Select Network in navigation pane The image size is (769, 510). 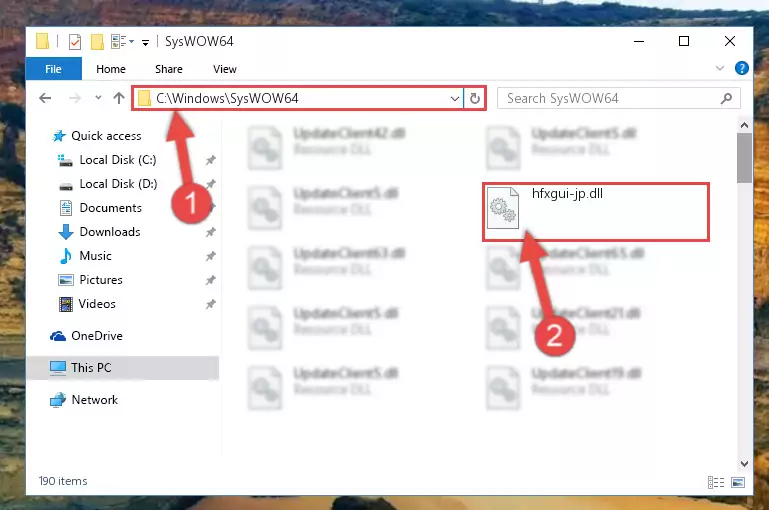coord(95,400)
